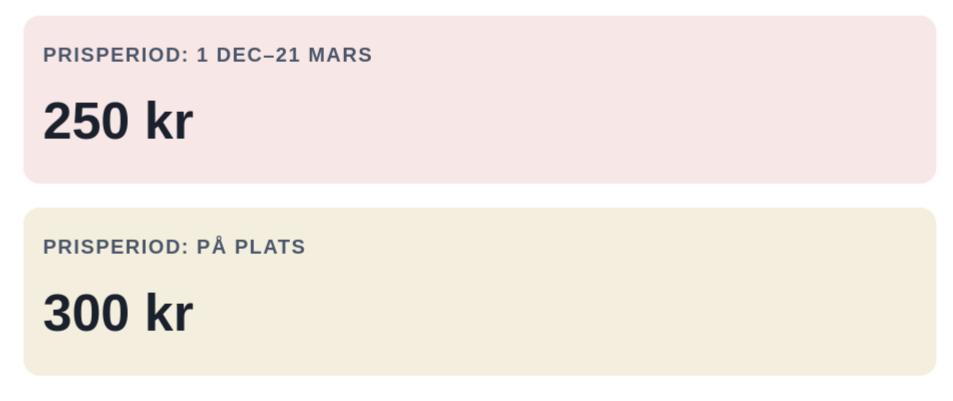Click PRISPERIOD in the pink card
Image resolution: width=953 pixels, height=401 pixels.
112,55
